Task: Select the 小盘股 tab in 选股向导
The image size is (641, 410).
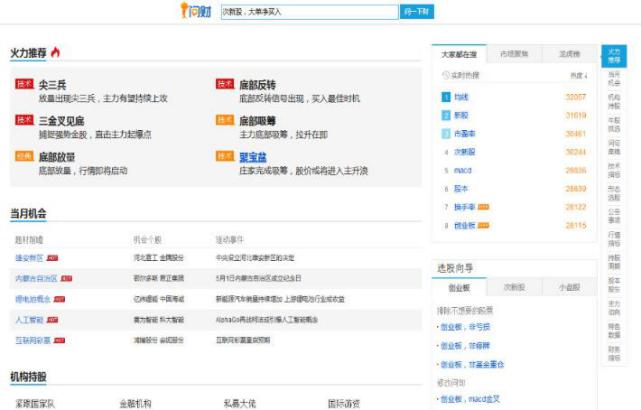Action: click(569, 286)
